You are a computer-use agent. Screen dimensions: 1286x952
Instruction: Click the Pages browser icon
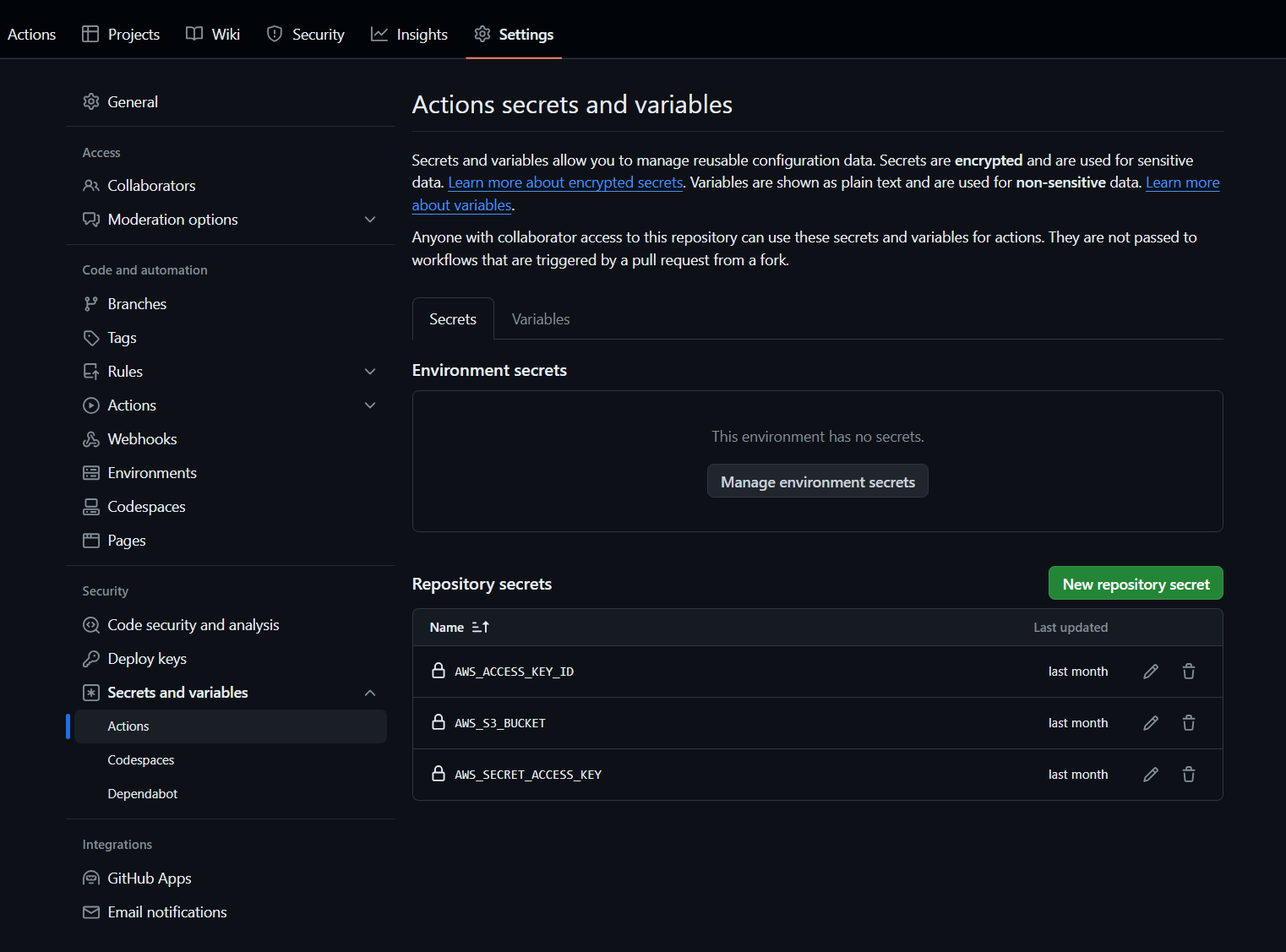[x=91, y=541]
